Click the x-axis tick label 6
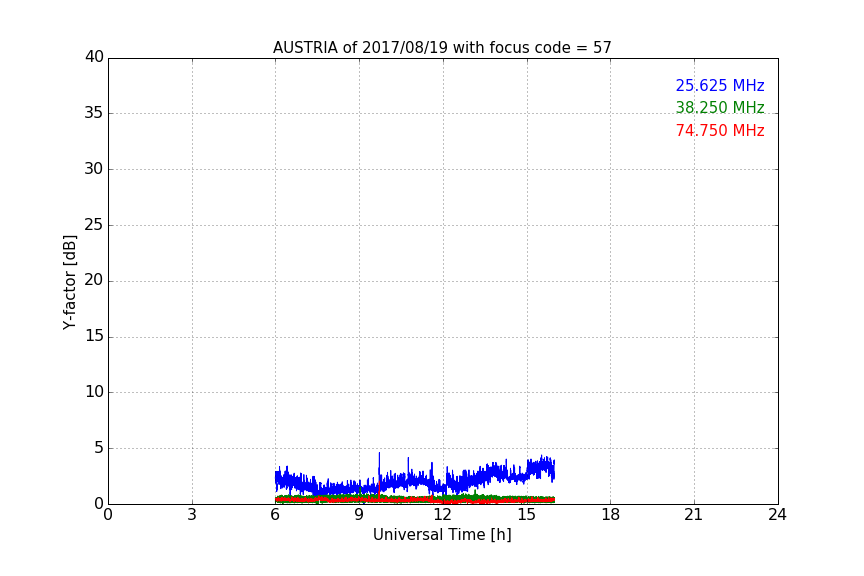This screenshot has width=864, height=576. click(275, 515)
